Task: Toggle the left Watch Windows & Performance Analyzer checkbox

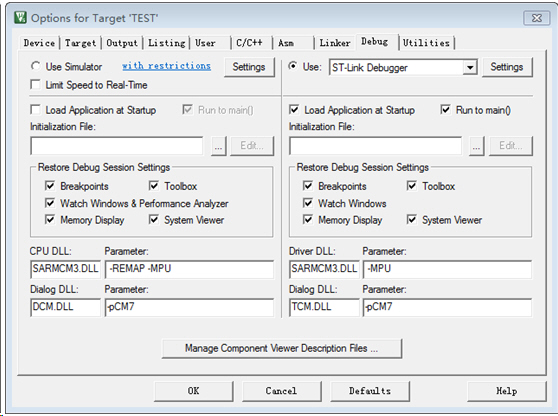Action: coord(50,203)
